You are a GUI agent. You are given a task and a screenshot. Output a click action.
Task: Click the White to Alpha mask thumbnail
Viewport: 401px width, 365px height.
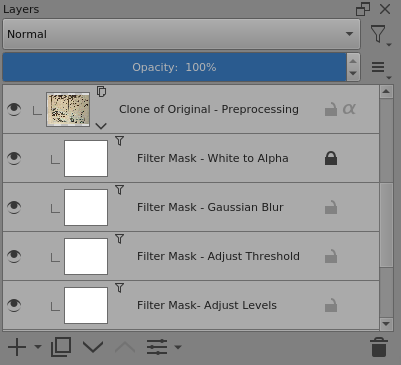[x=86, y=158]
